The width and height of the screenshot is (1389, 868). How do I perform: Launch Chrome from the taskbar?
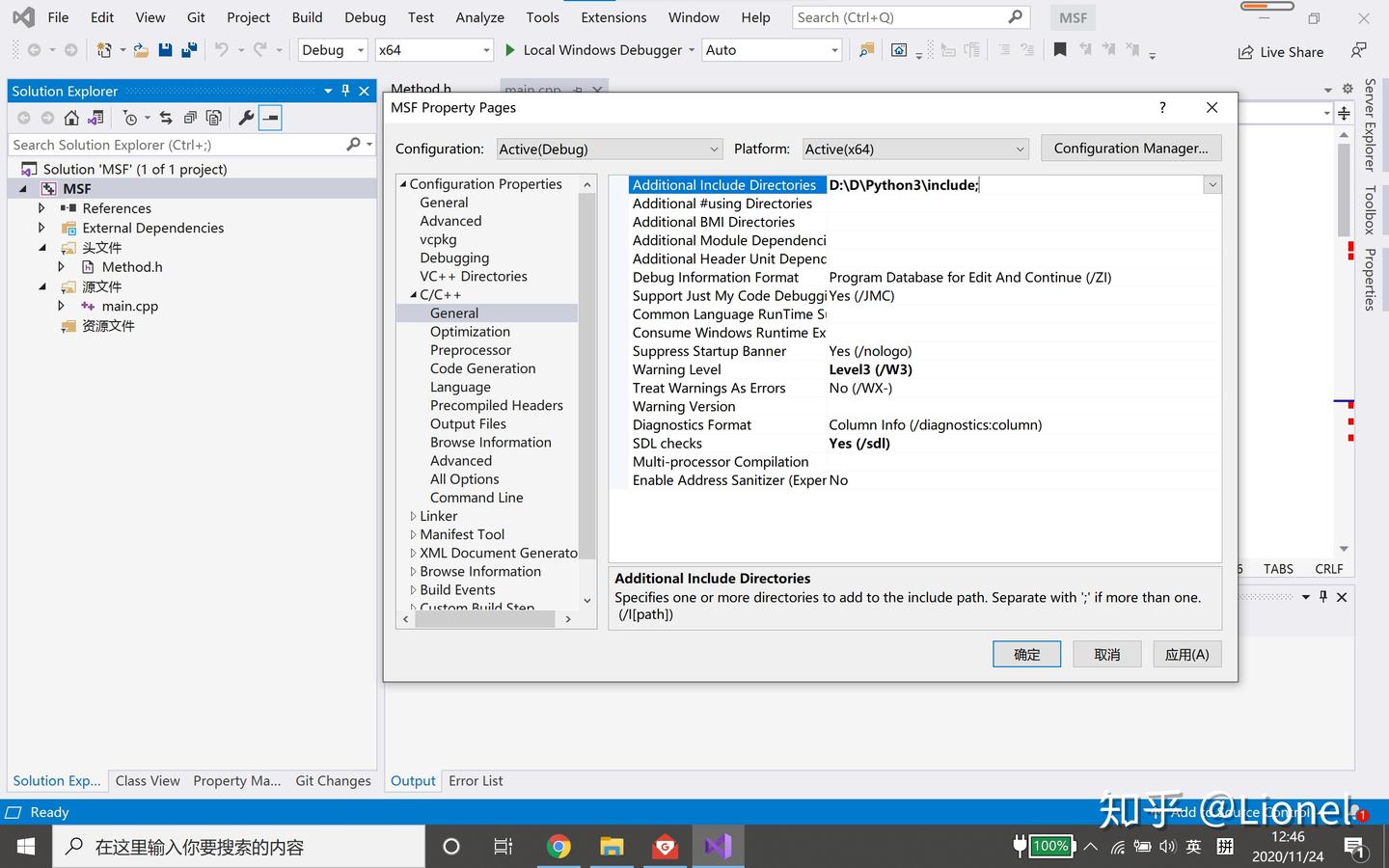pyautogui.click(x=559, y=846)
